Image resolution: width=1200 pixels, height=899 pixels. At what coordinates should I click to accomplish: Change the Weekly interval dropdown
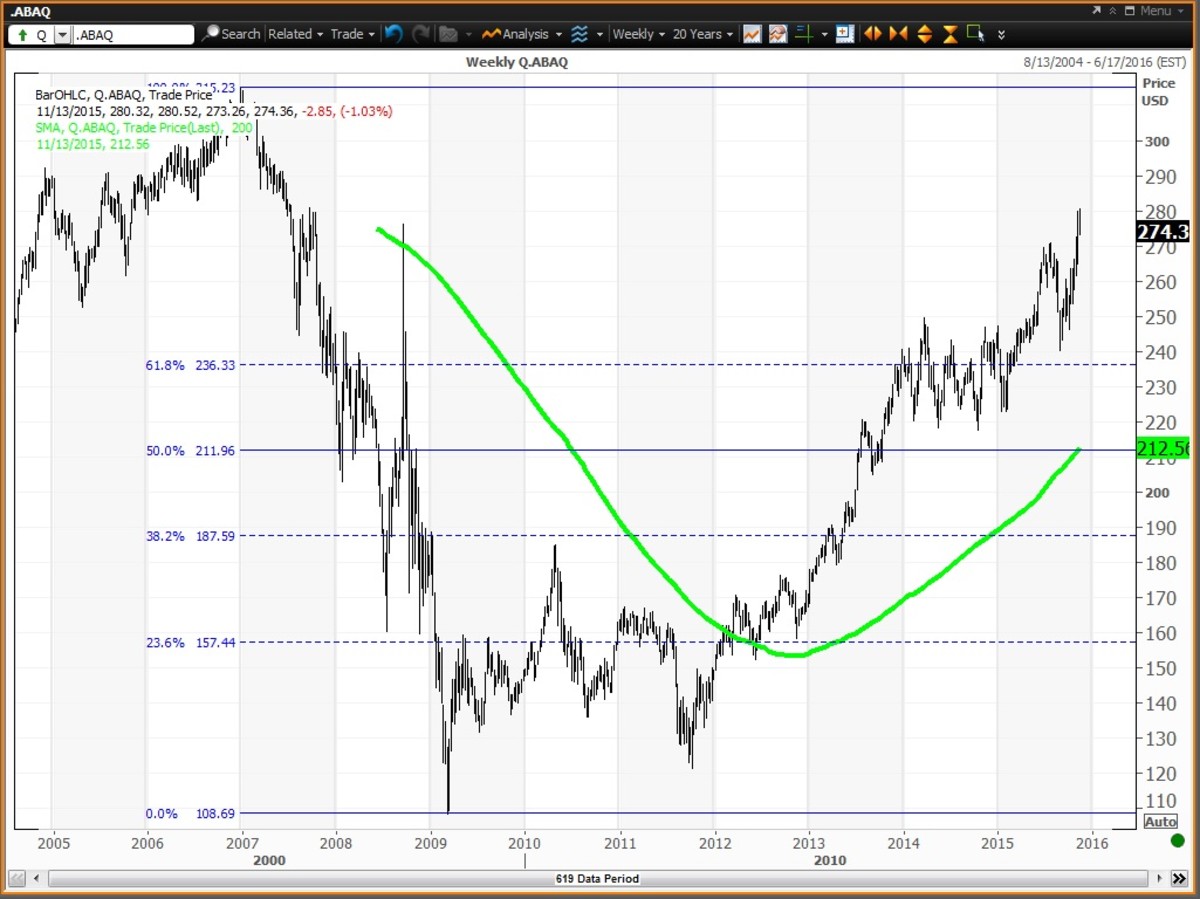point(639,34)
